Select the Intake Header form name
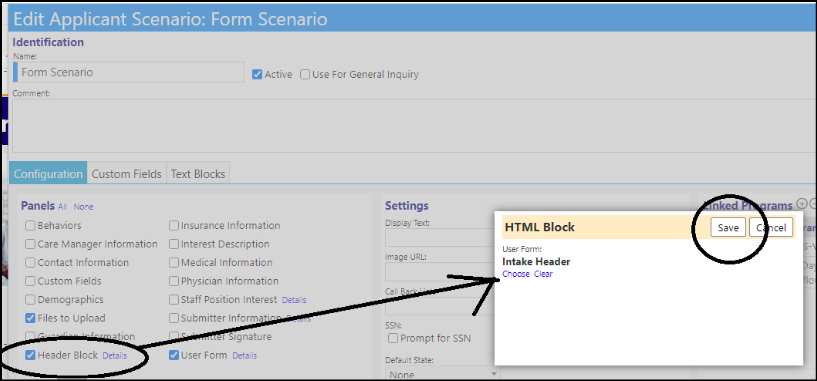This screenshot has width=817, height=381. coord(536,262)
